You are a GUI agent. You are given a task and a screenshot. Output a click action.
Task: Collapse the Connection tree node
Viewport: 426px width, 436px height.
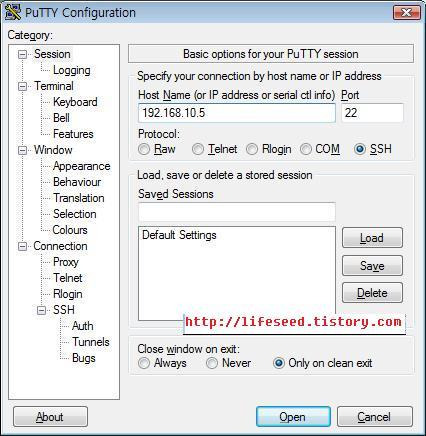click(x=22, y=246)
